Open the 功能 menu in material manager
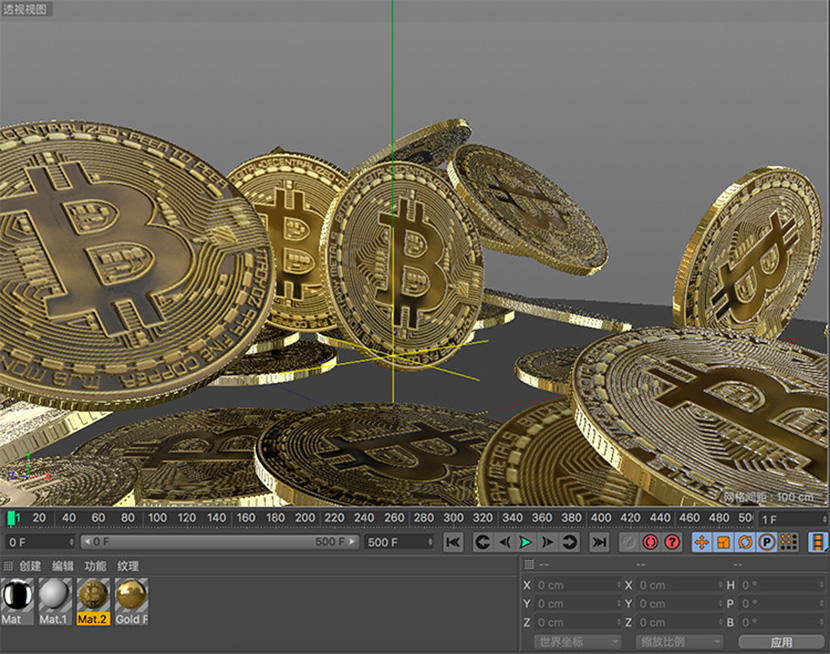Screen dimensions: 830x654 coord(95,566)
